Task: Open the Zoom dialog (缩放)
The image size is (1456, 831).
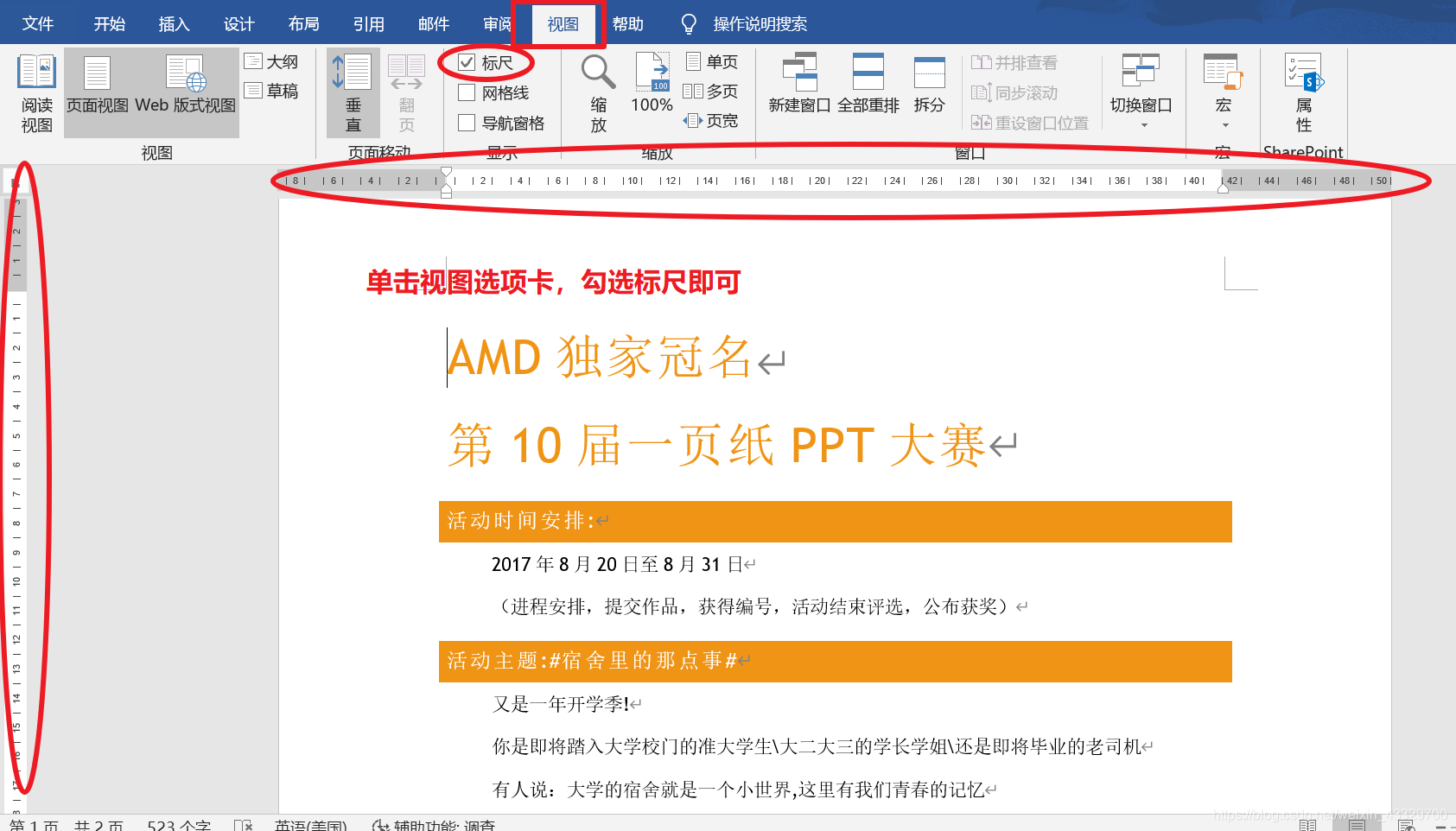Action: [598, 93]
